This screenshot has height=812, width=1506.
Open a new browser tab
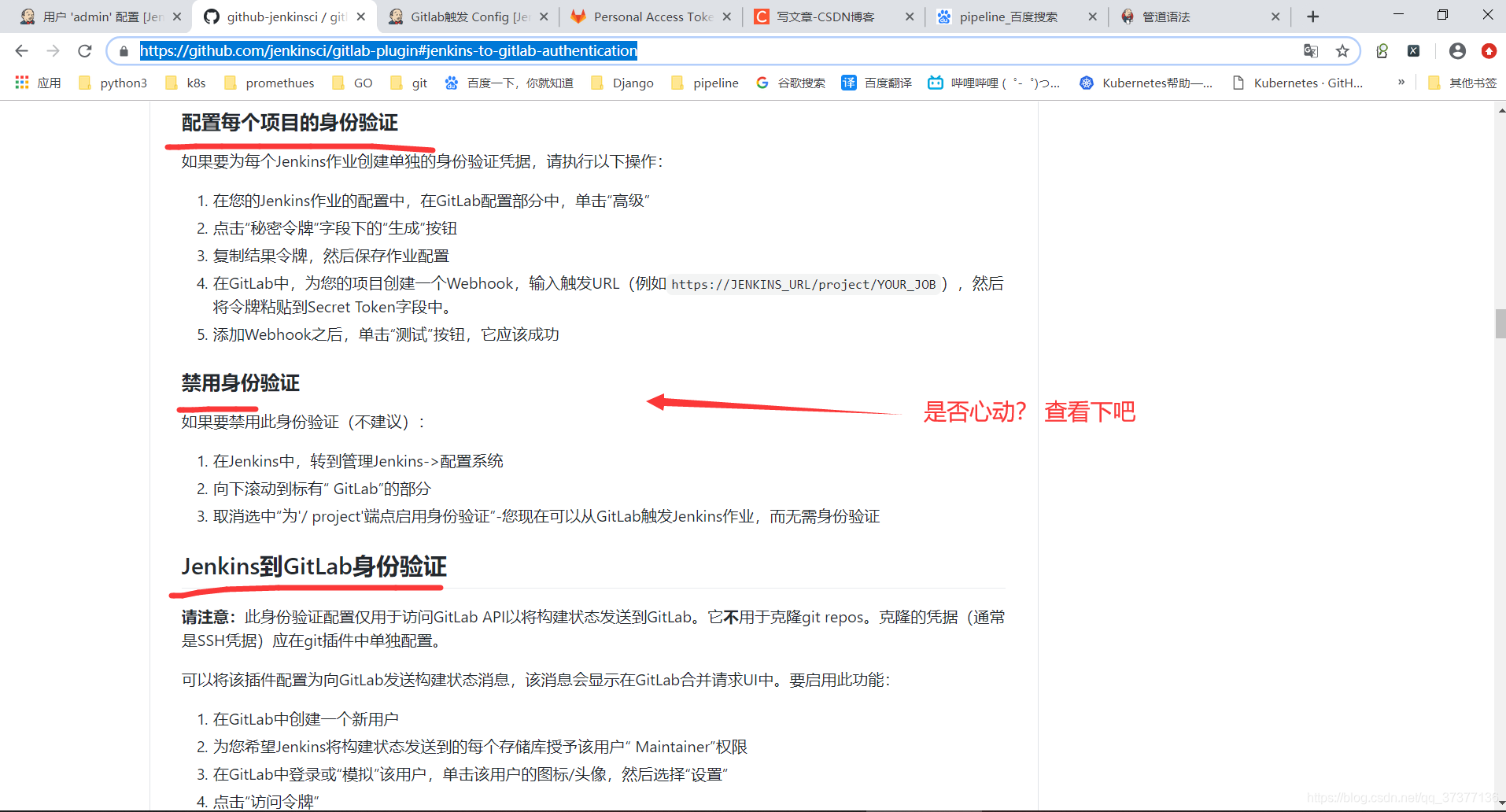(1312, 17)
